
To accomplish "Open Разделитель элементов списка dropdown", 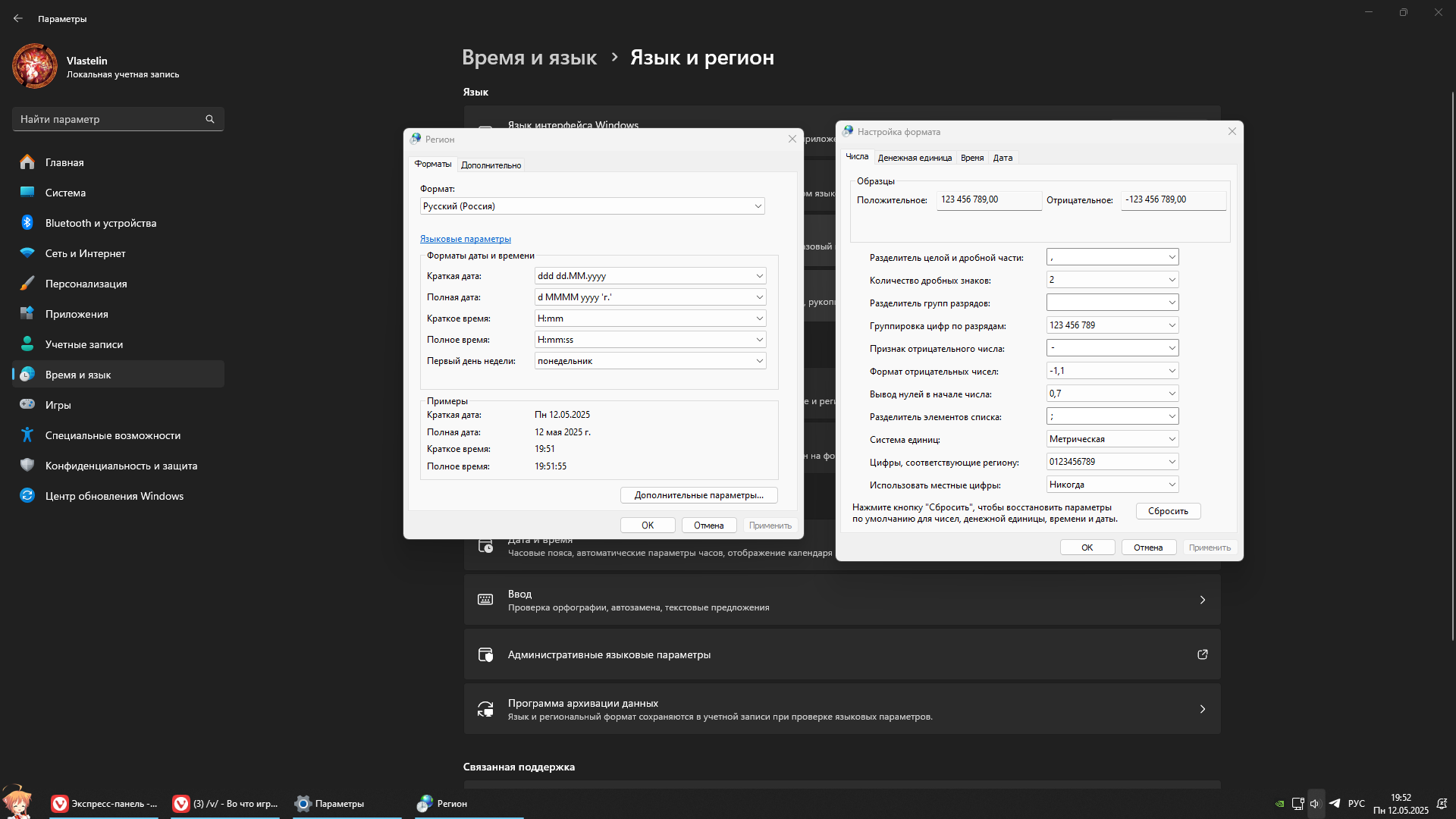I will (1112, 416).
